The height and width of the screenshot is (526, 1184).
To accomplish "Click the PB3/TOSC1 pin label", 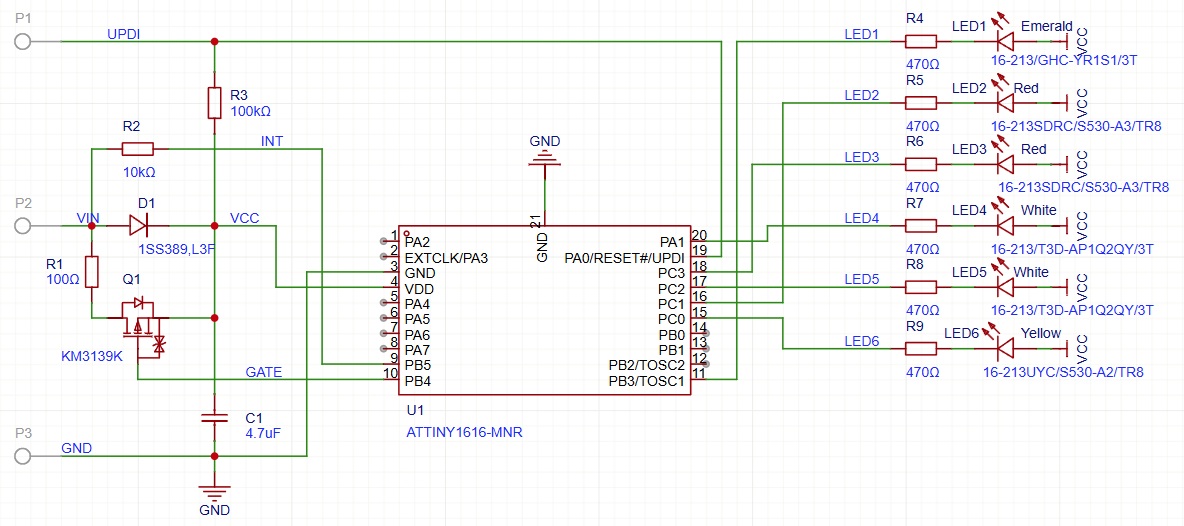I will [x=646, y=380].
